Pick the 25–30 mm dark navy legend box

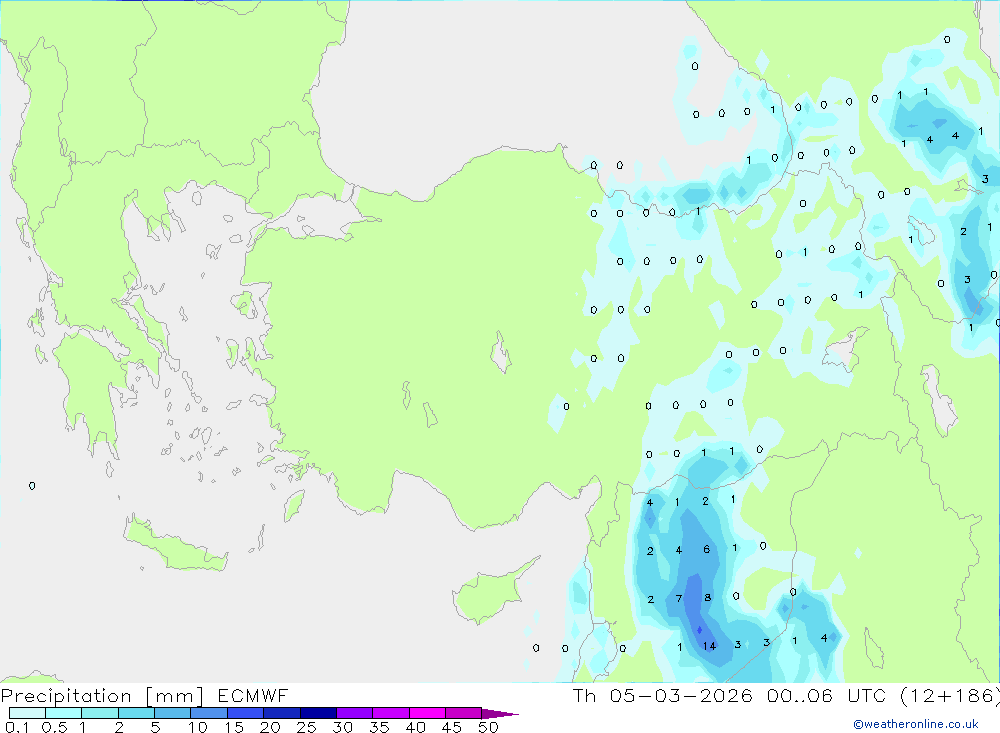[318, 713]
